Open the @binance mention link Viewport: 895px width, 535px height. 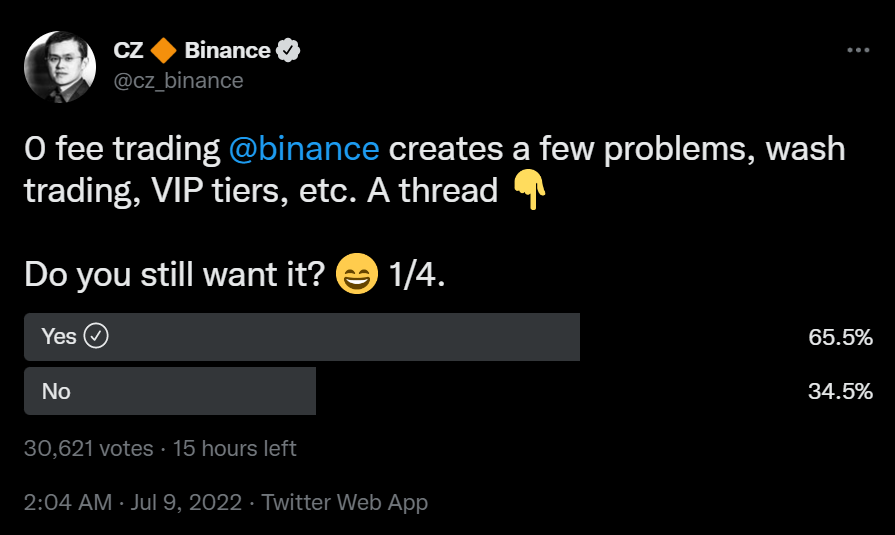tap(304, 149)
